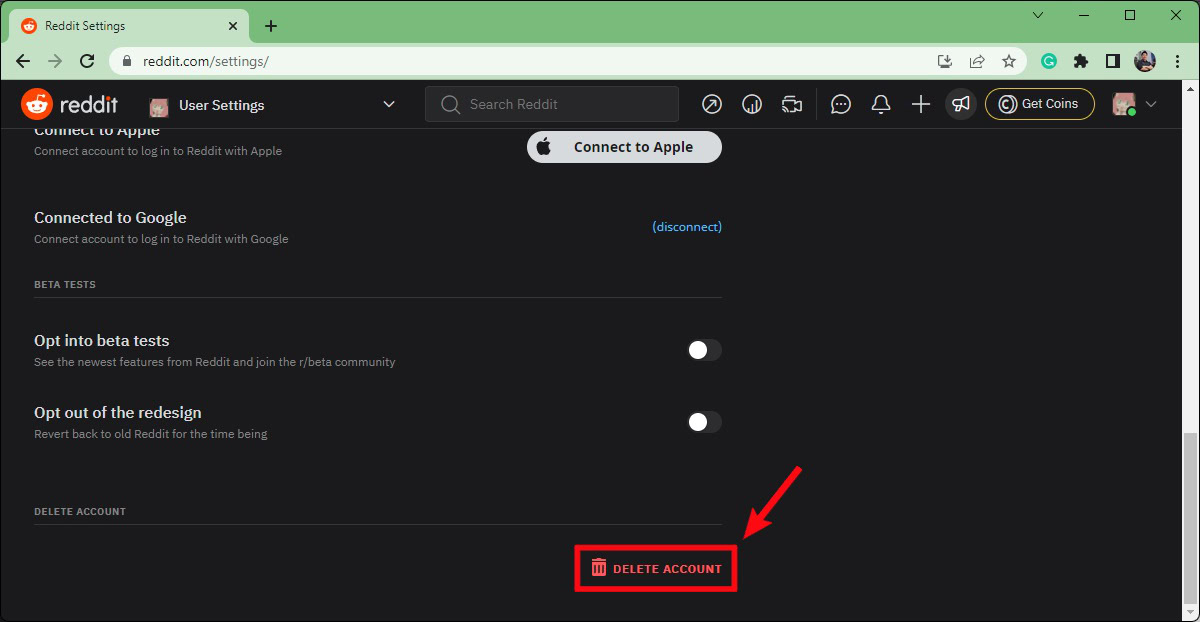1200x622 pixels.
Task: Open the Extensions puzzle icon
Action: pyautogui.click(x=1081, y=61)
